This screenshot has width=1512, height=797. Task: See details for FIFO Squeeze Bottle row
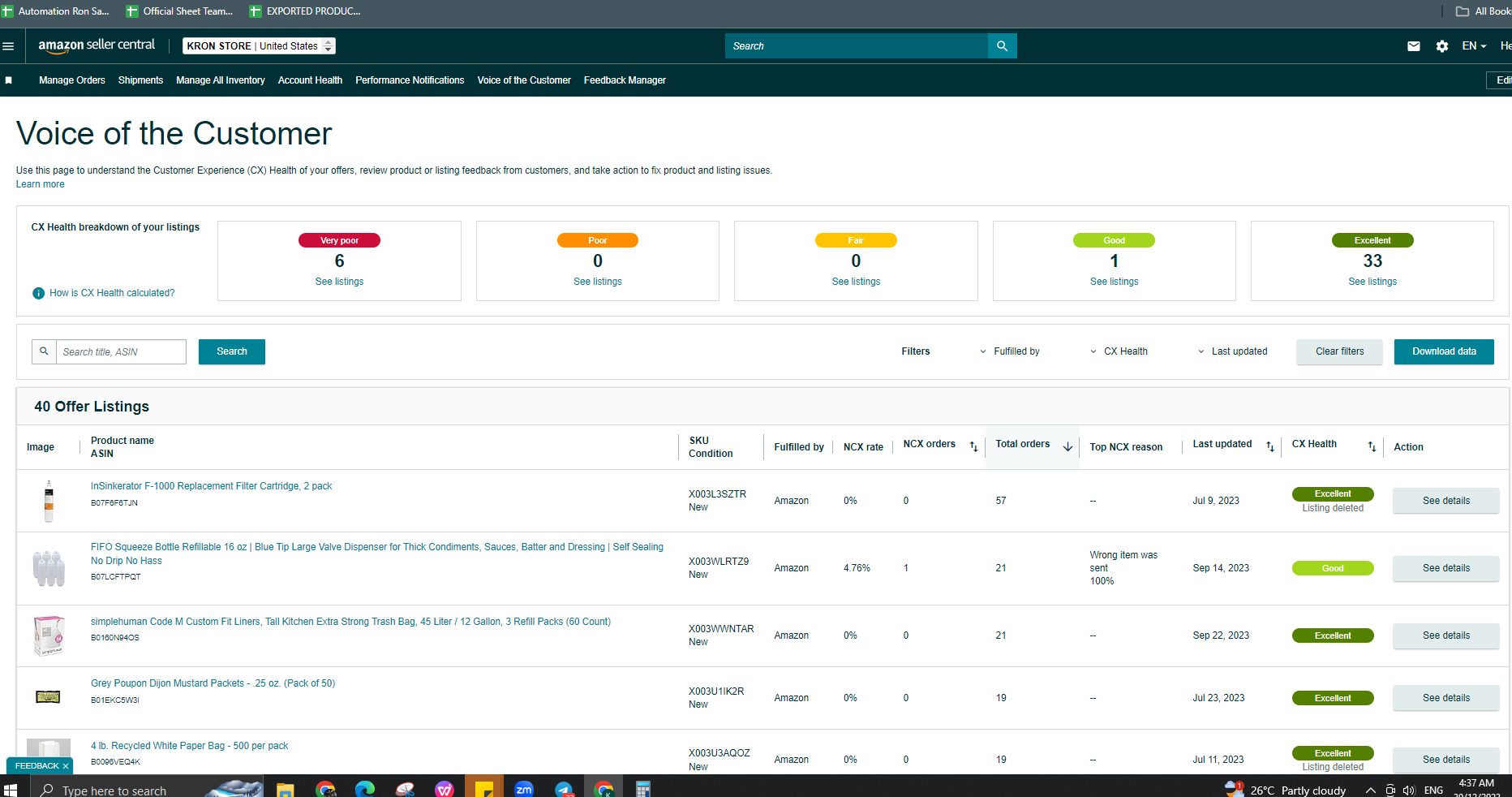(x=1445, y=568)
